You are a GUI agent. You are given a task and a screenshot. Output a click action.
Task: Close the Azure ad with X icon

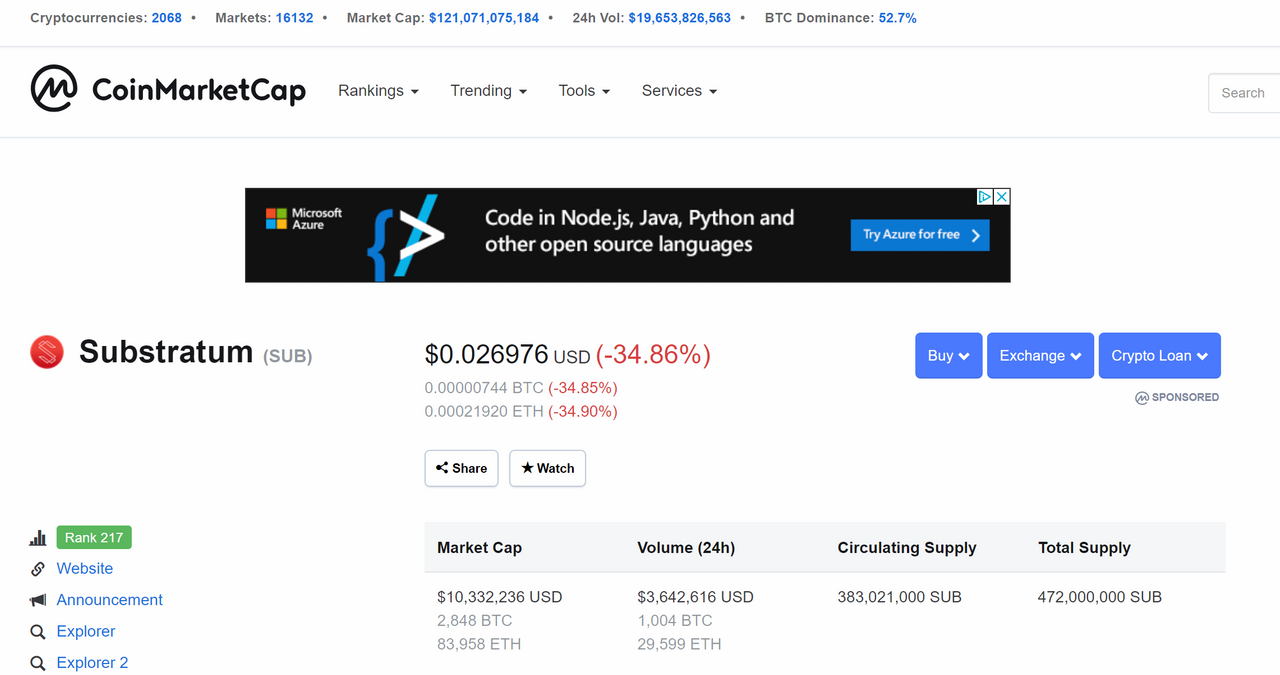[1002, 197]
